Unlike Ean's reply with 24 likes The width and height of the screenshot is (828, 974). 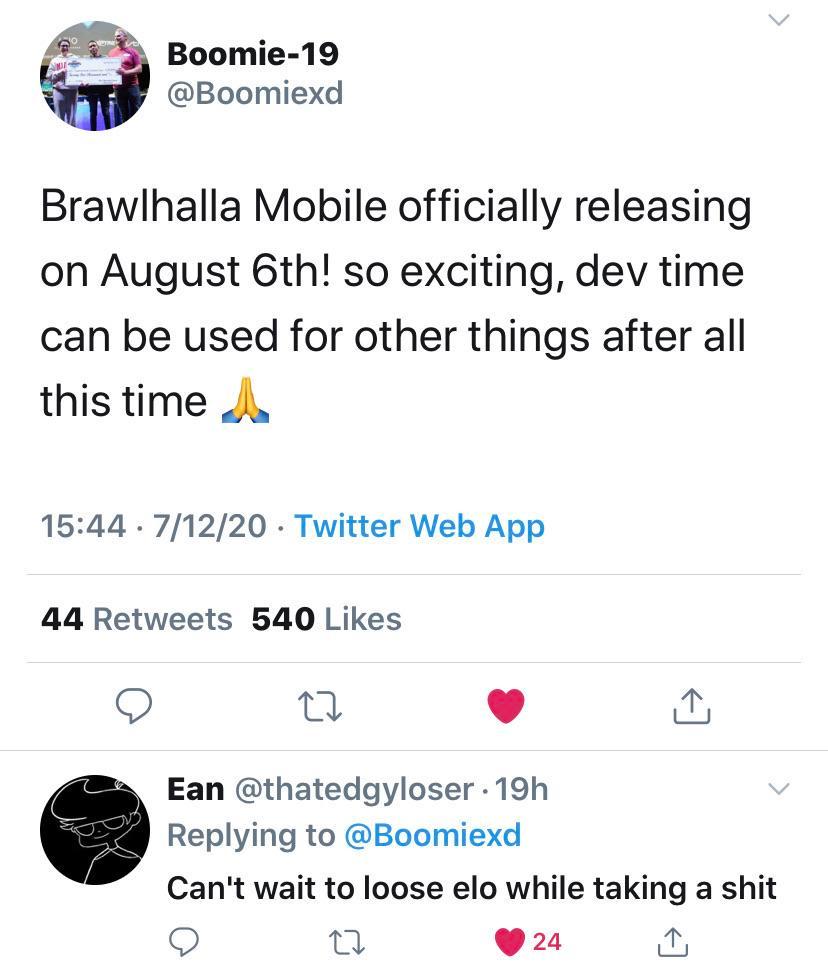pos(512,941)
